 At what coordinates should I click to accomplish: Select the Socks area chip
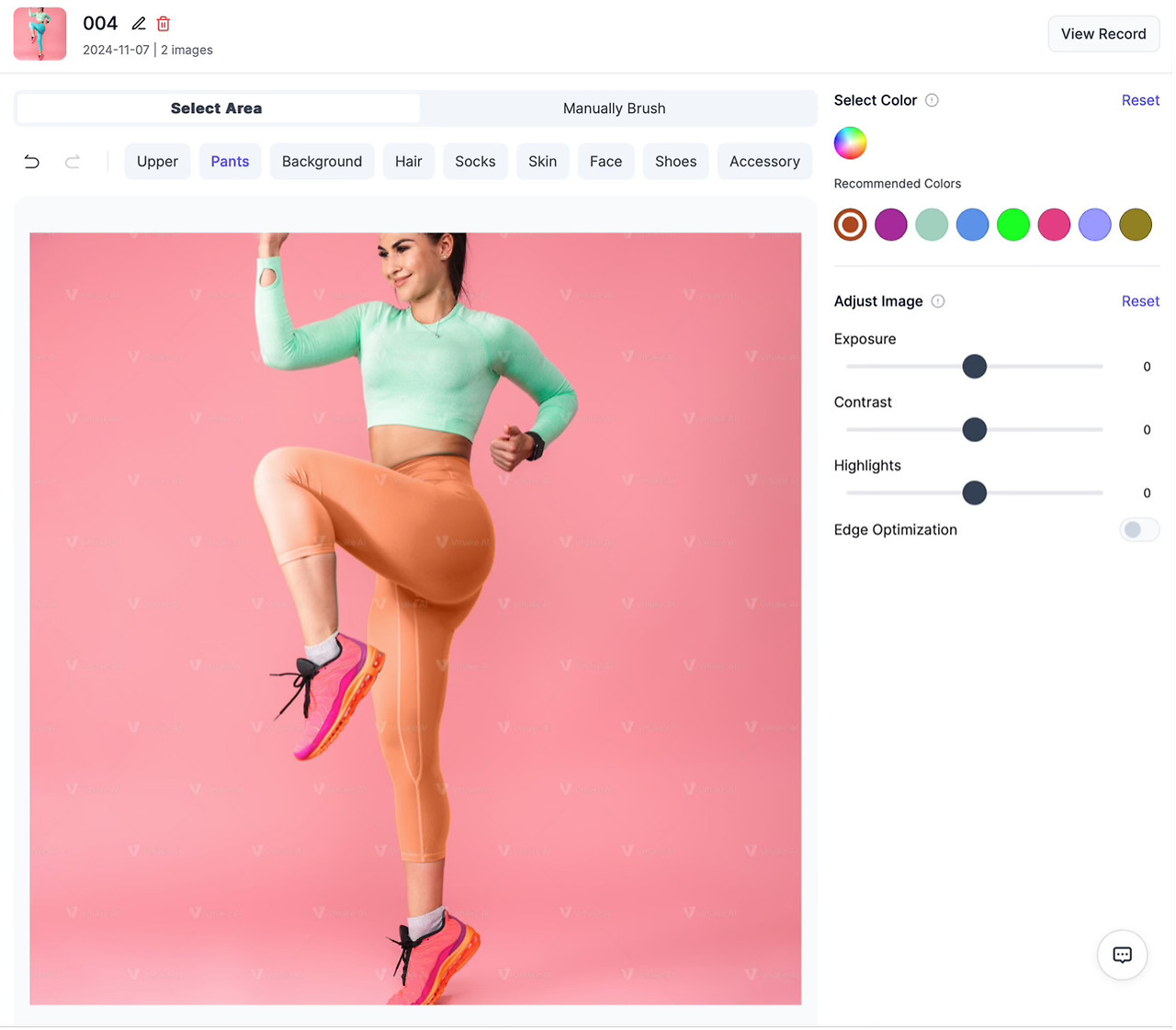point(475,162)
